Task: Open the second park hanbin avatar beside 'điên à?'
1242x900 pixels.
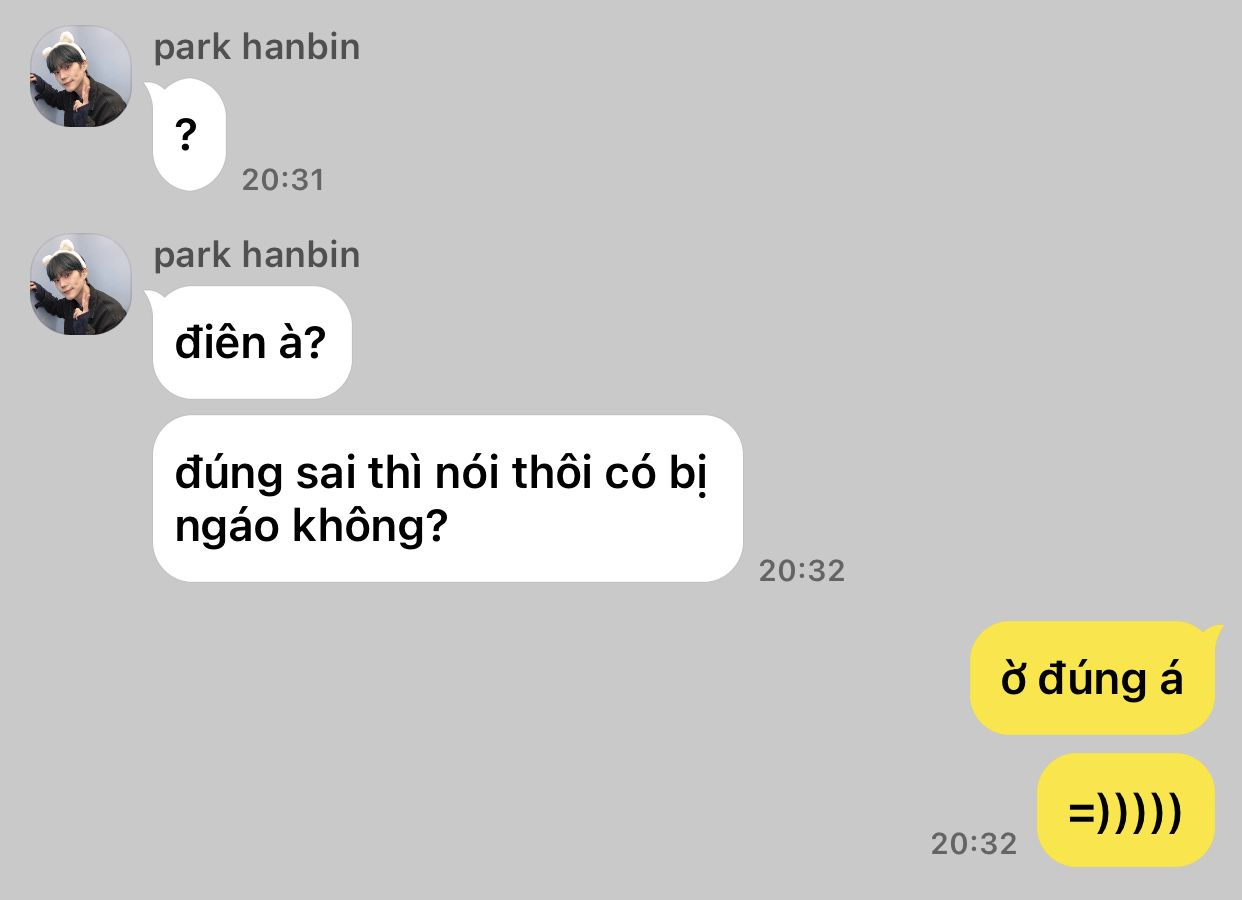Action: 80,284
